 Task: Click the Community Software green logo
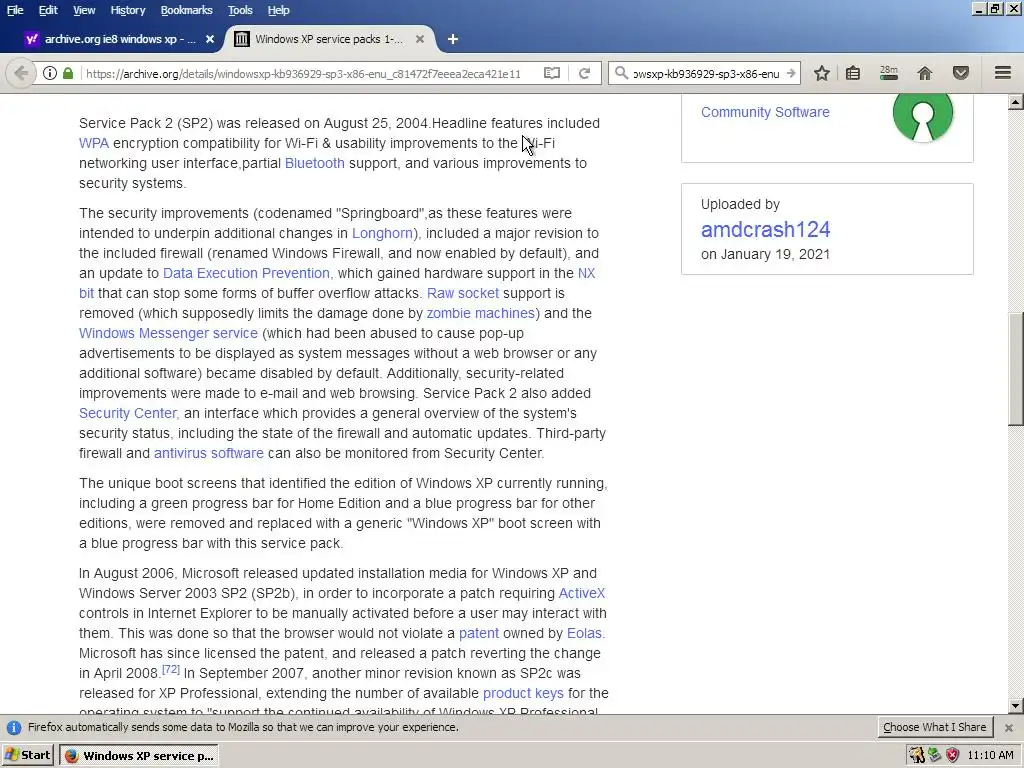tap(922, 115)
